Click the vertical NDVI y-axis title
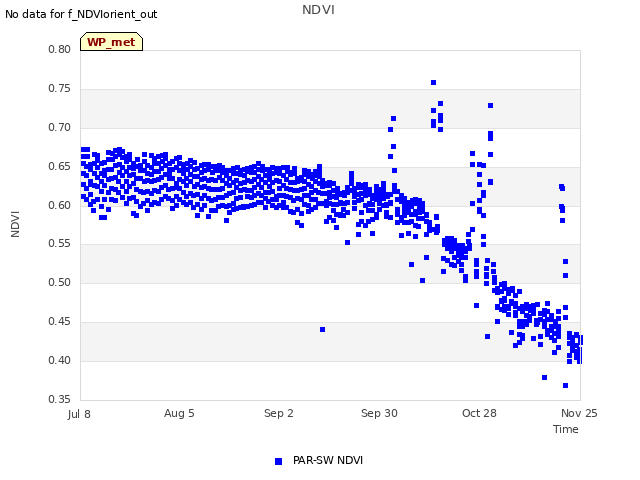640x480 pixels. click(15, 224)
